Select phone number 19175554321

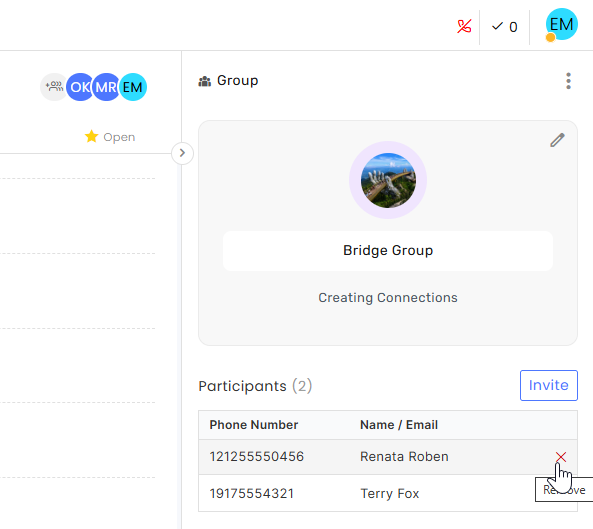[252, 493]
